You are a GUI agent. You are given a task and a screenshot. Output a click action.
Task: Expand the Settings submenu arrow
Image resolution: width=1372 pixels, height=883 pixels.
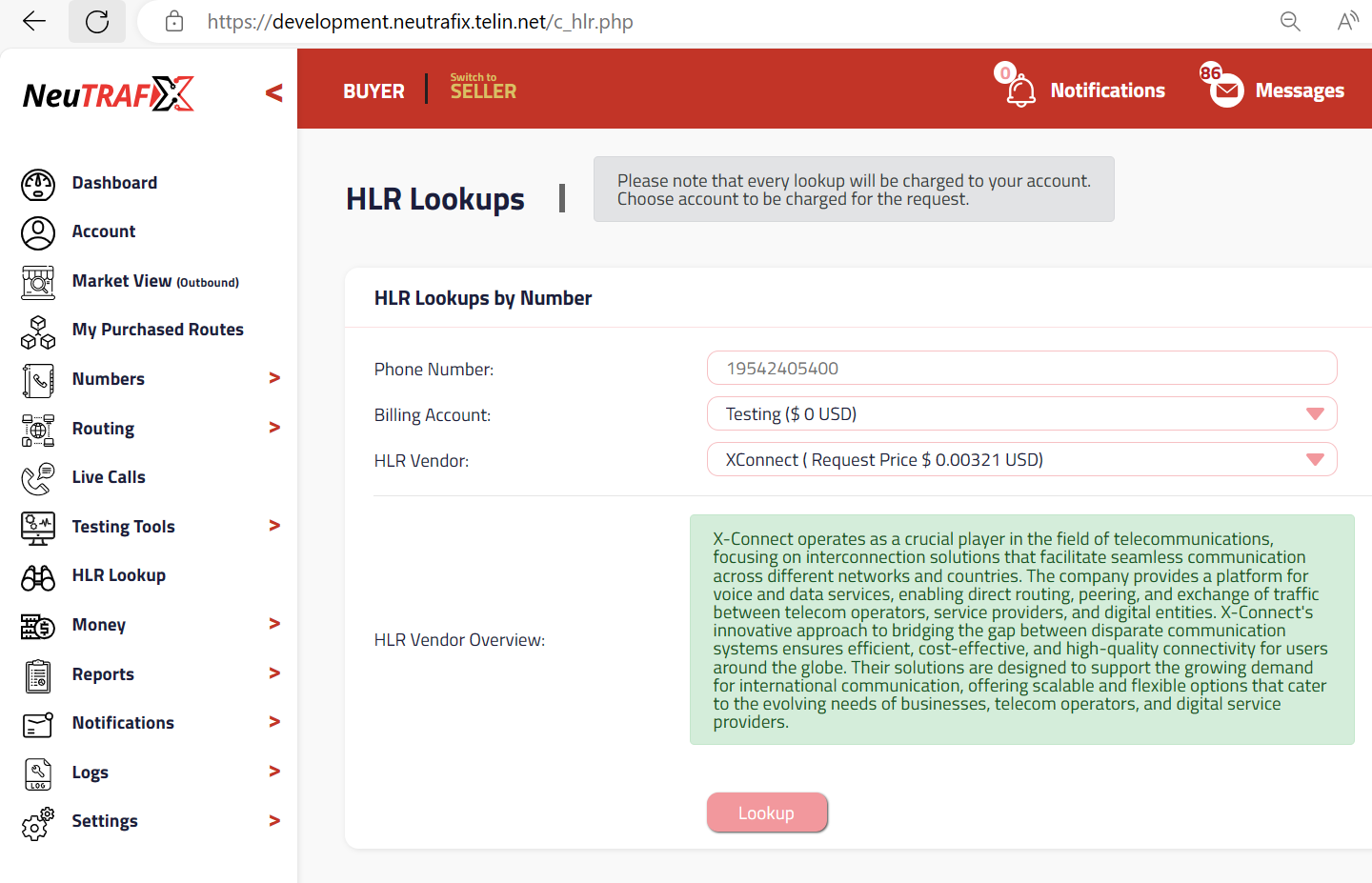(274, 821)
